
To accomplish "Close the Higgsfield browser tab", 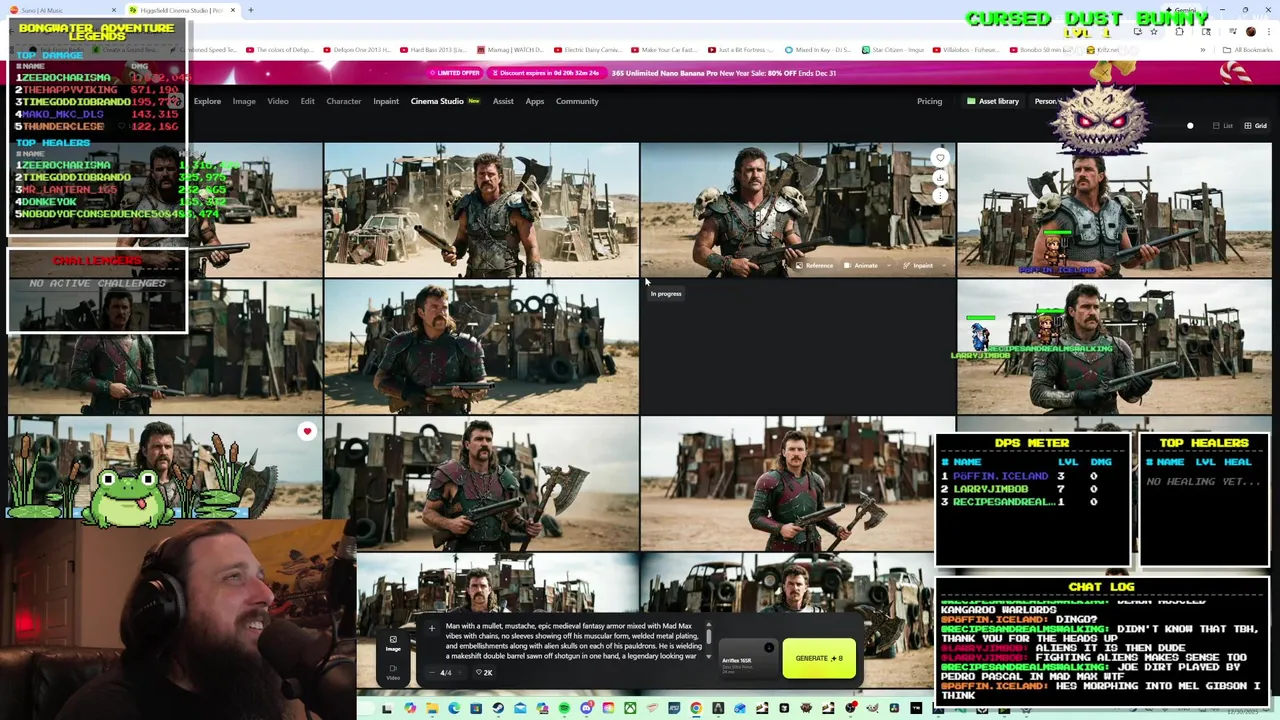I will point(233,10).
